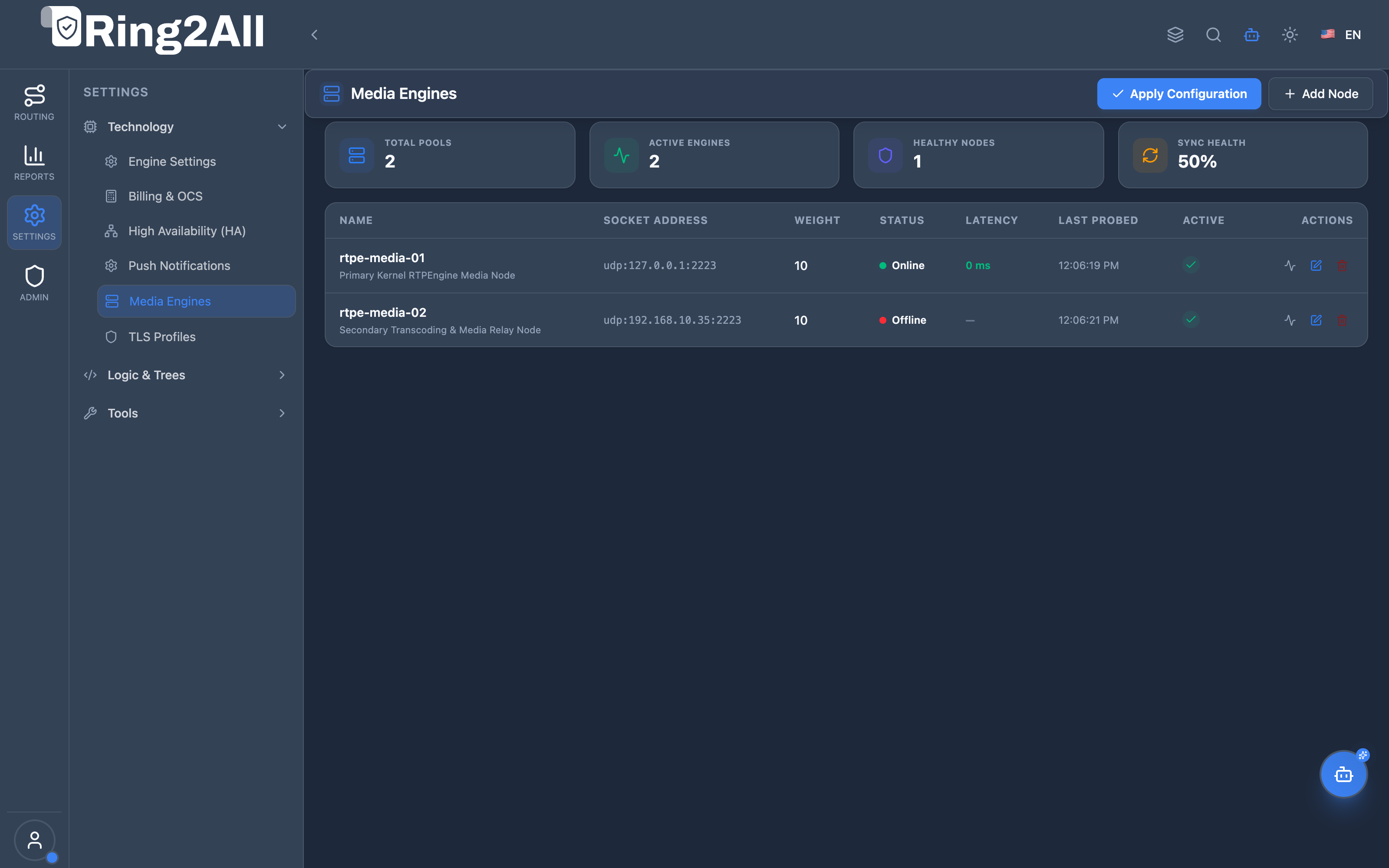Viewport: 1389px width, 868px height.
Task: Open the Admin shield section
Action: (34, 283)
